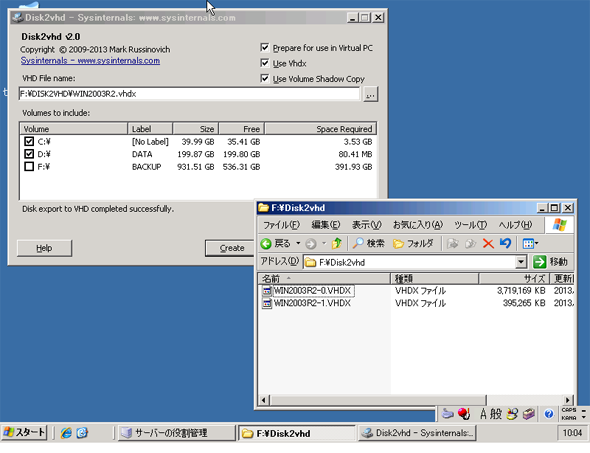
Task: Click the IME input mode 'A' icon
Action: click(484, 414)
